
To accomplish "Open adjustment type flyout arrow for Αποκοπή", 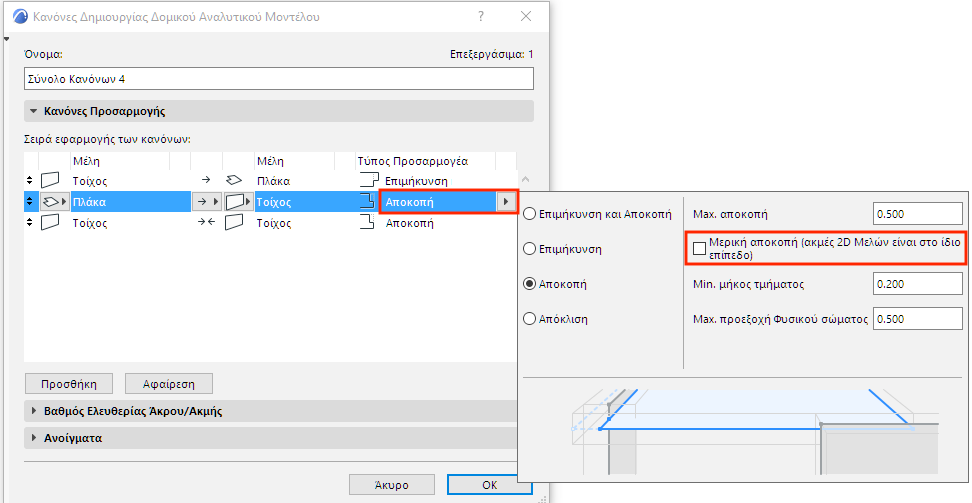I will [x=506, y=202].
